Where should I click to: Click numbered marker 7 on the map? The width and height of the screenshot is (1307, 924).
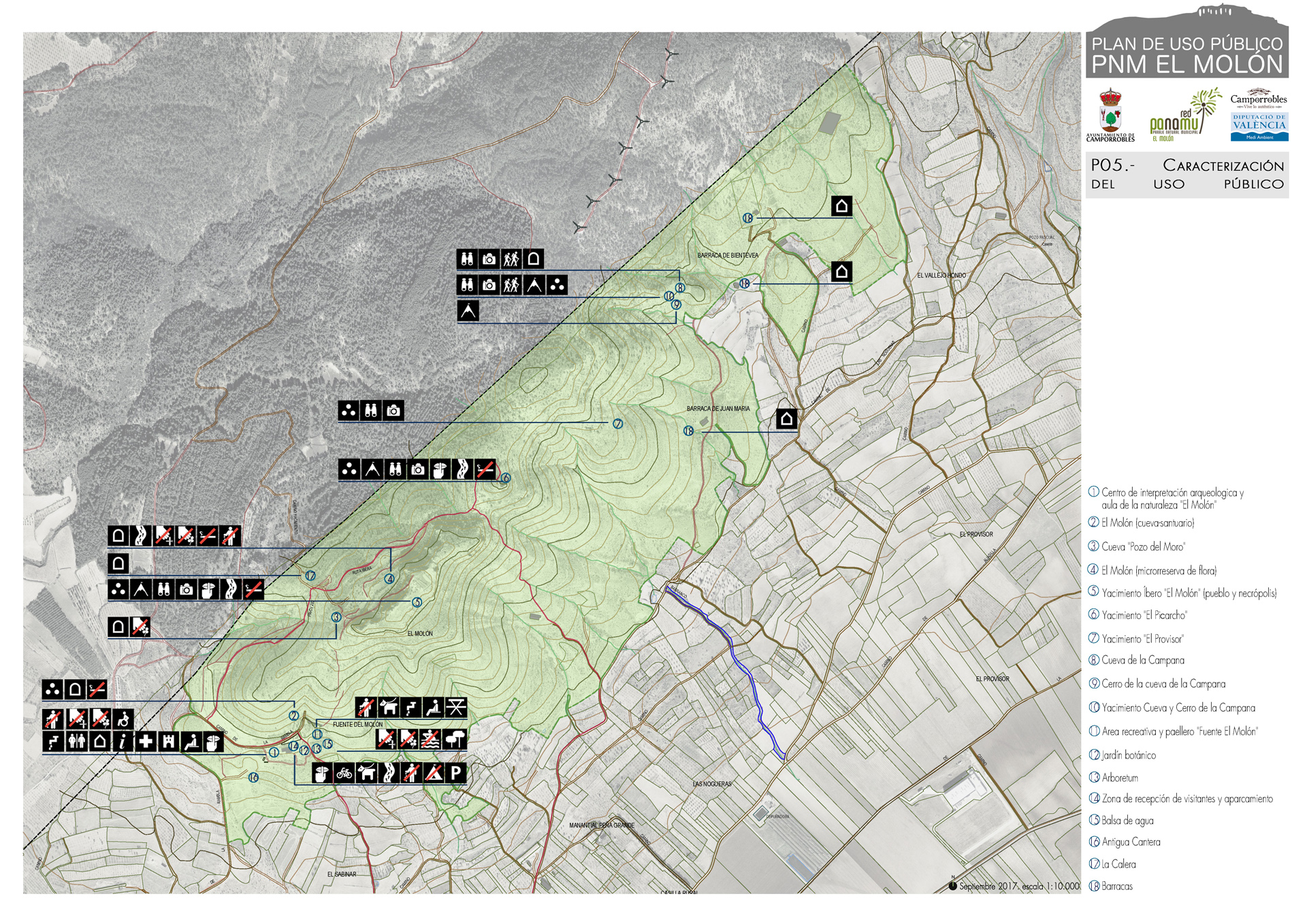[618, 424]
